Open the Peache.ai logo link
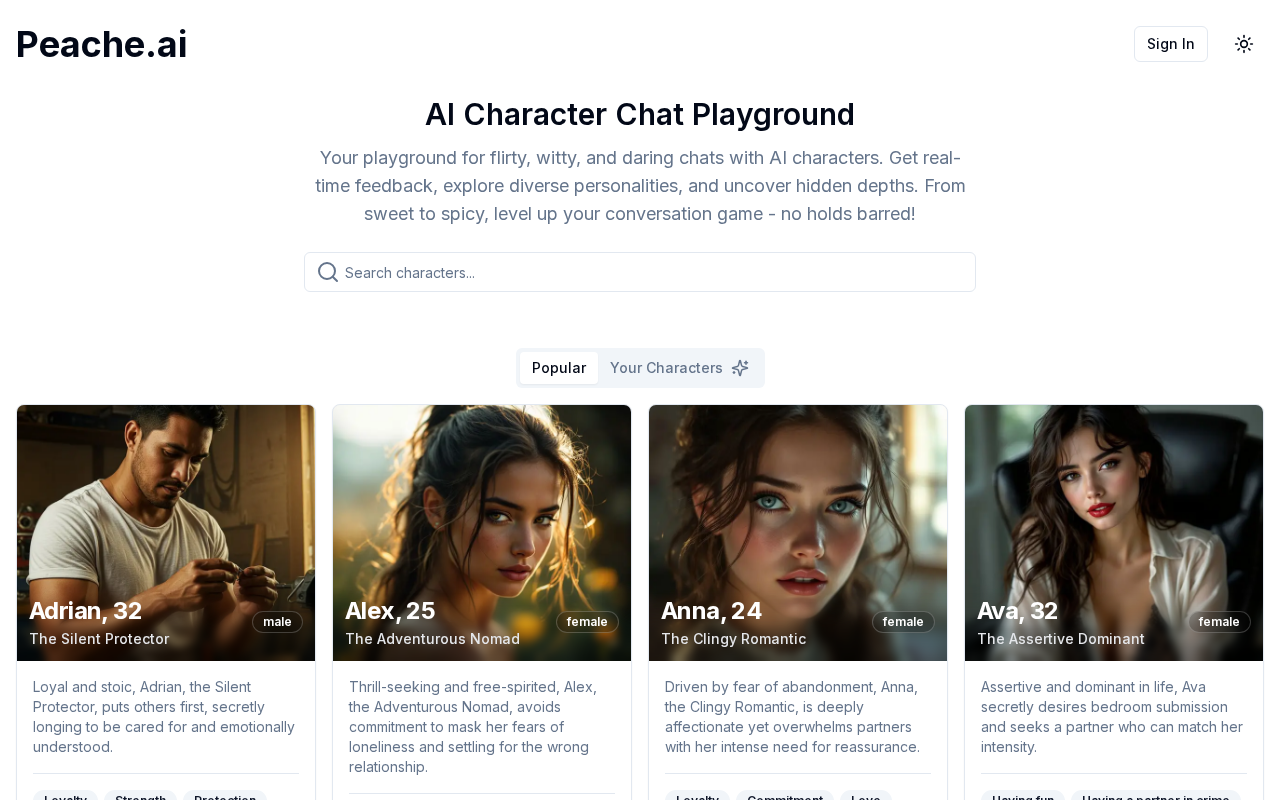Image resolution: width=1280 pixels, height=800 pixels. point(102,44)
